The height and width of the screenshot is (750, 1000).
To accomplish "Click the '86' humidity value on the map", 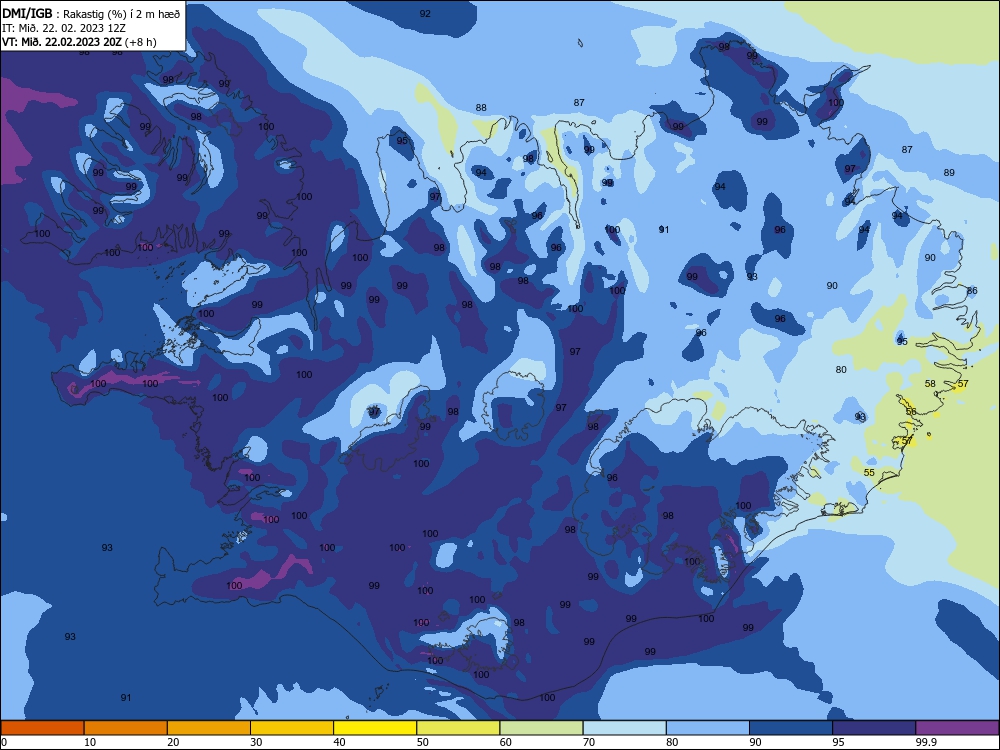I will coord(972,290).
